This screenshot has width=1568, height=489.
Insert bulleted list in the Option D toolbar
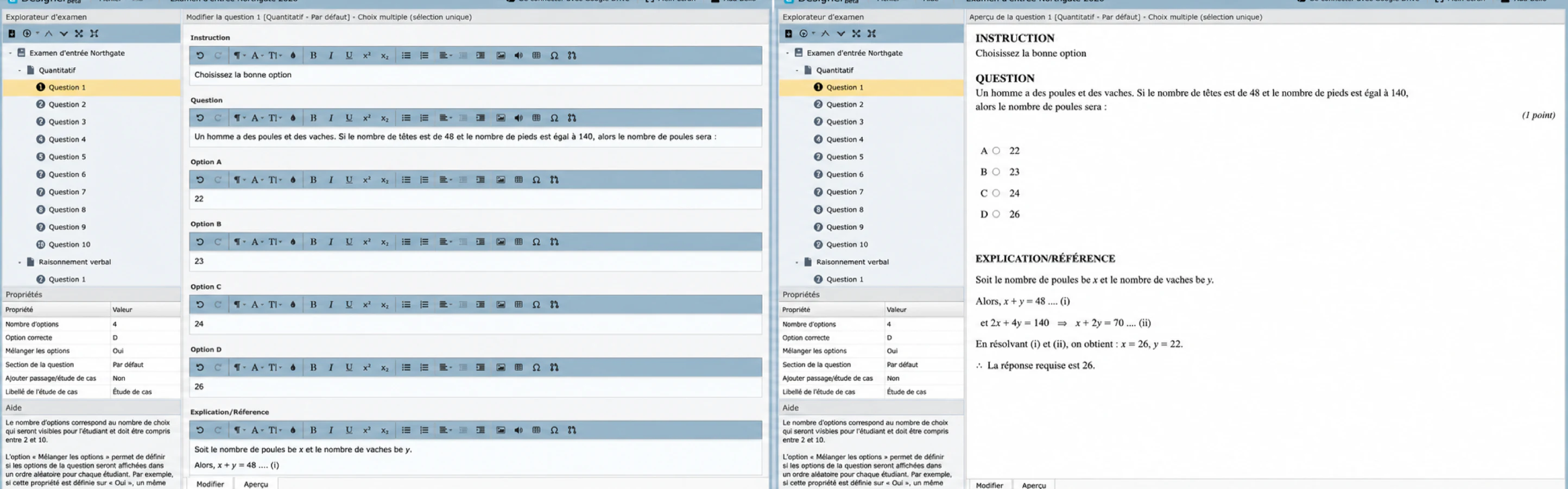[x=406, y=368]
